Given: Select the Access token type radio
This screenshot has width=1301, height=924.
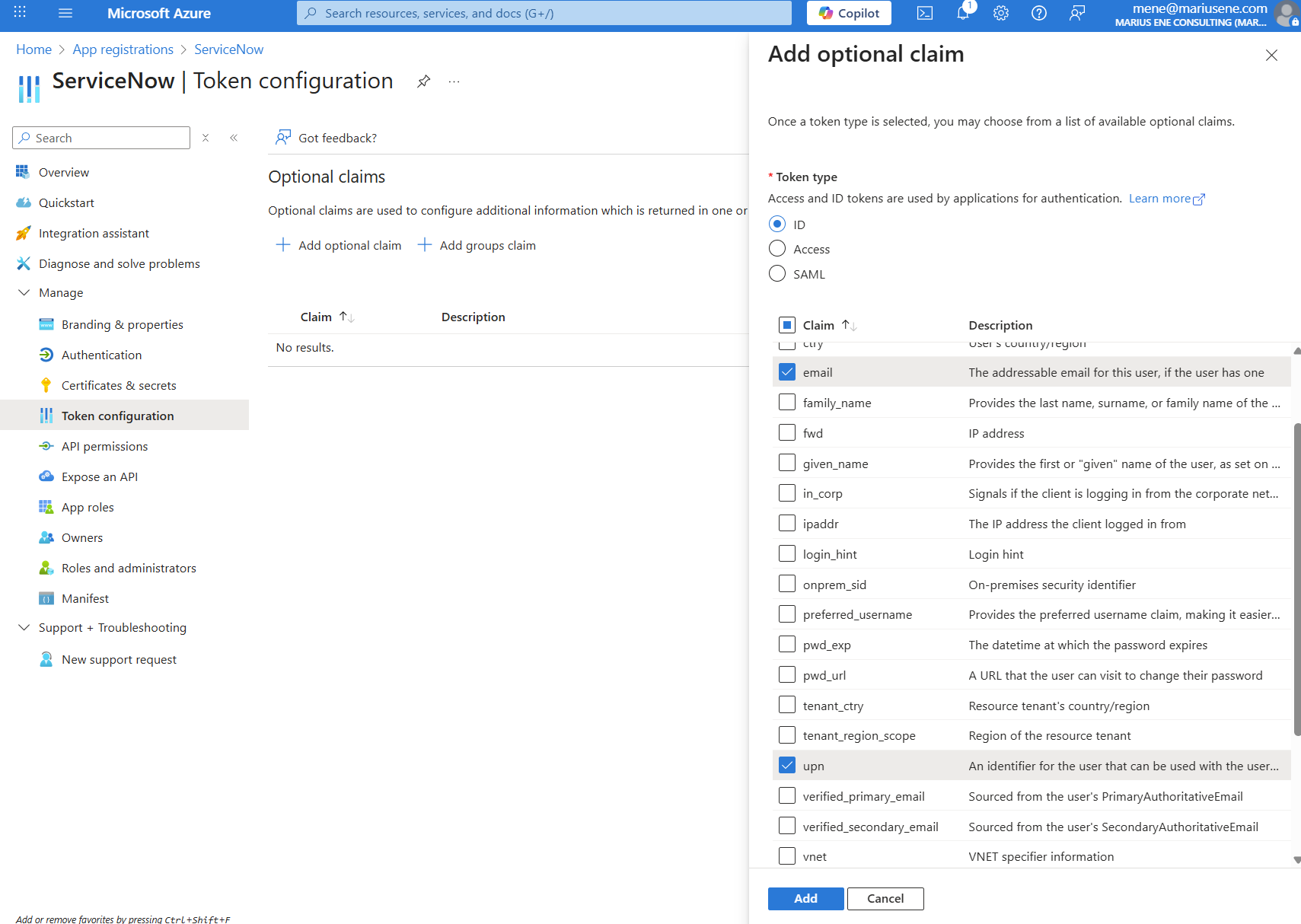Looking at the screenshot, I should tap(777, 249).
